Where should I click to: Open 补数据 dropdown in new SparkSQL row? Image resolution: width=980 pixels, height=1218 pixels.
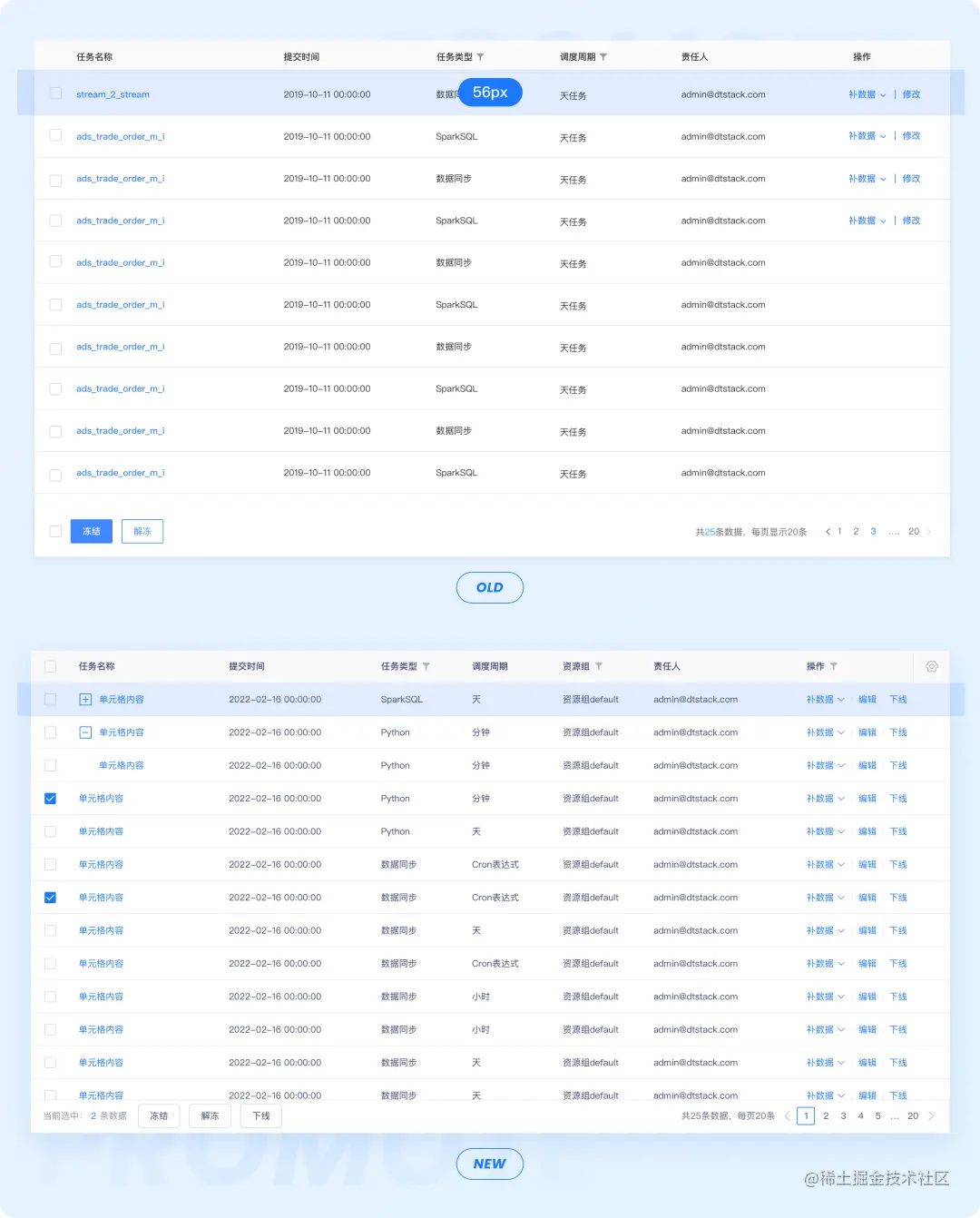pyautogui.click(x=825, y=700)
